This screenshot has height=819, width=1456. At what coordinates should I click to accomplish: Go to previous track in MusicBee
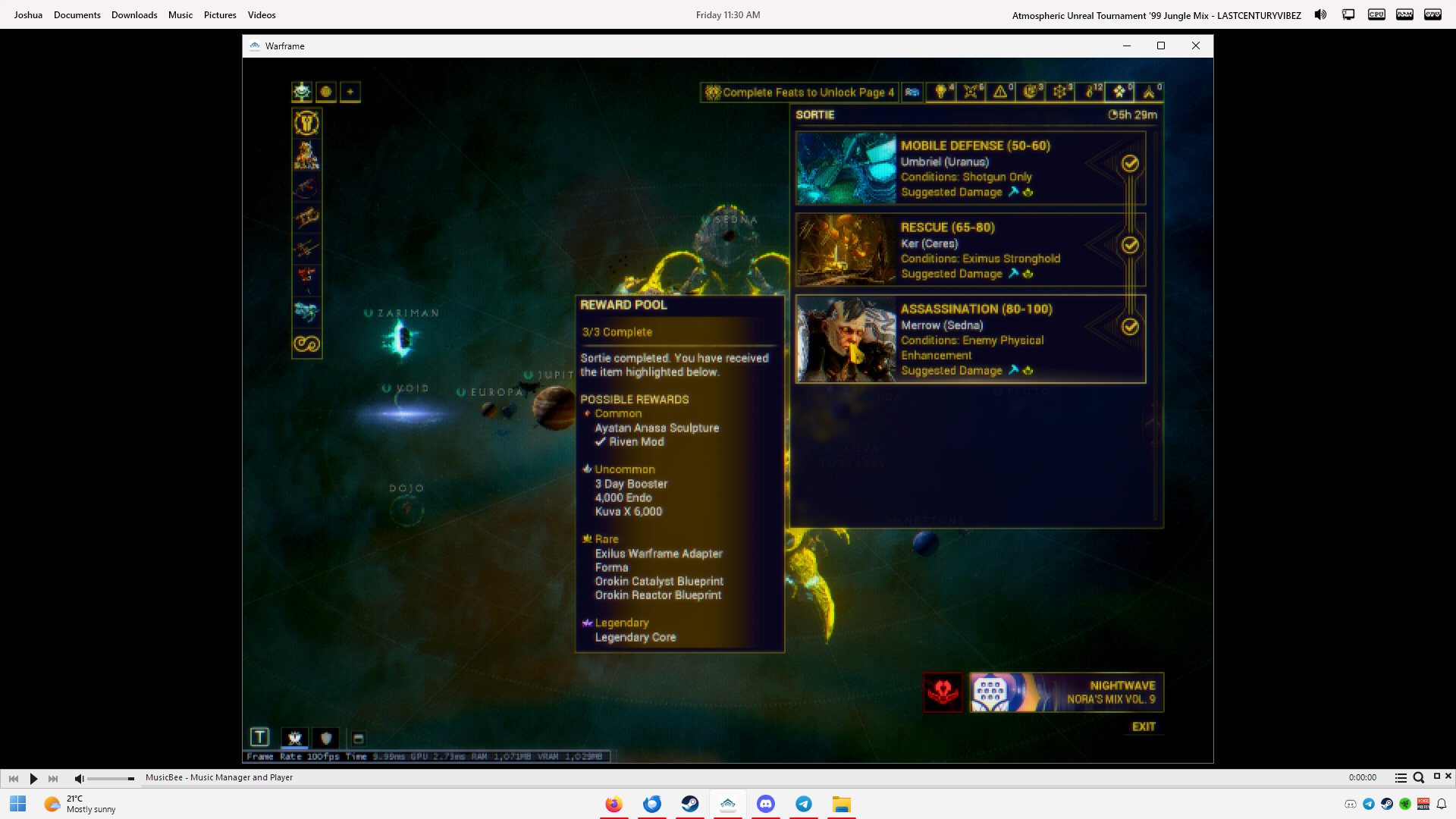(14, 778)
